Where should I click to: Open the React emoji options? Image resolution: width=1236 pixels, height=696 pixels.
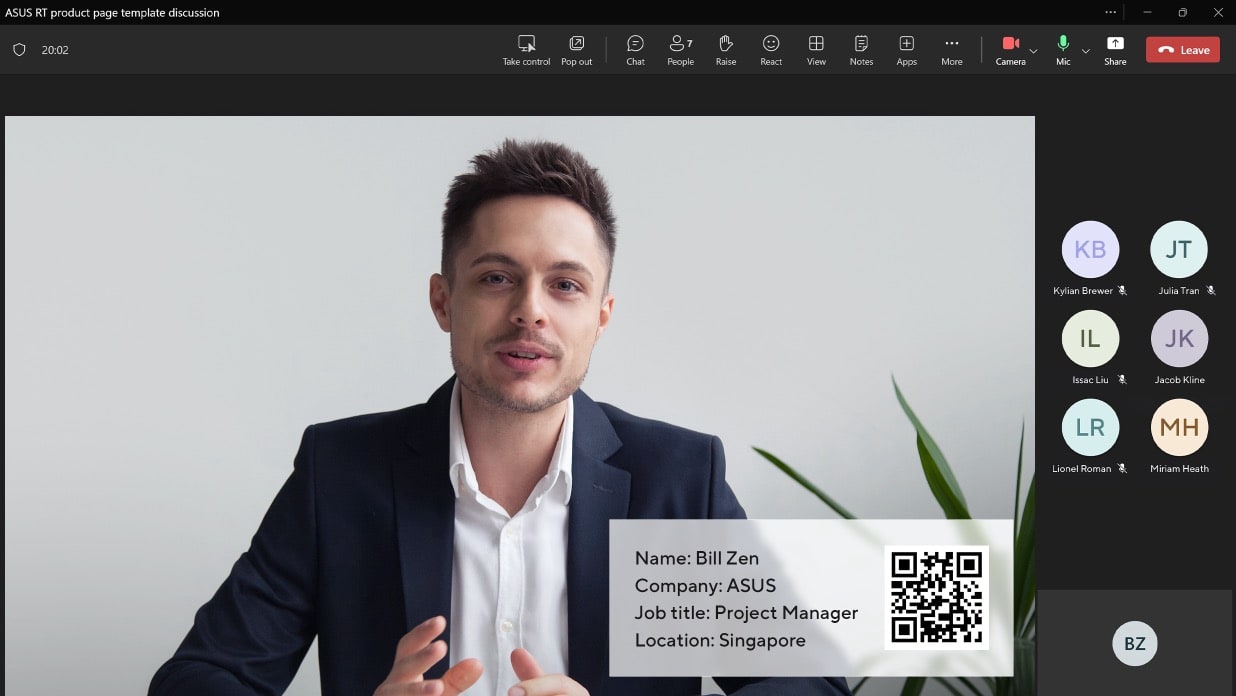pyautogui.click(x=771, y=50)
